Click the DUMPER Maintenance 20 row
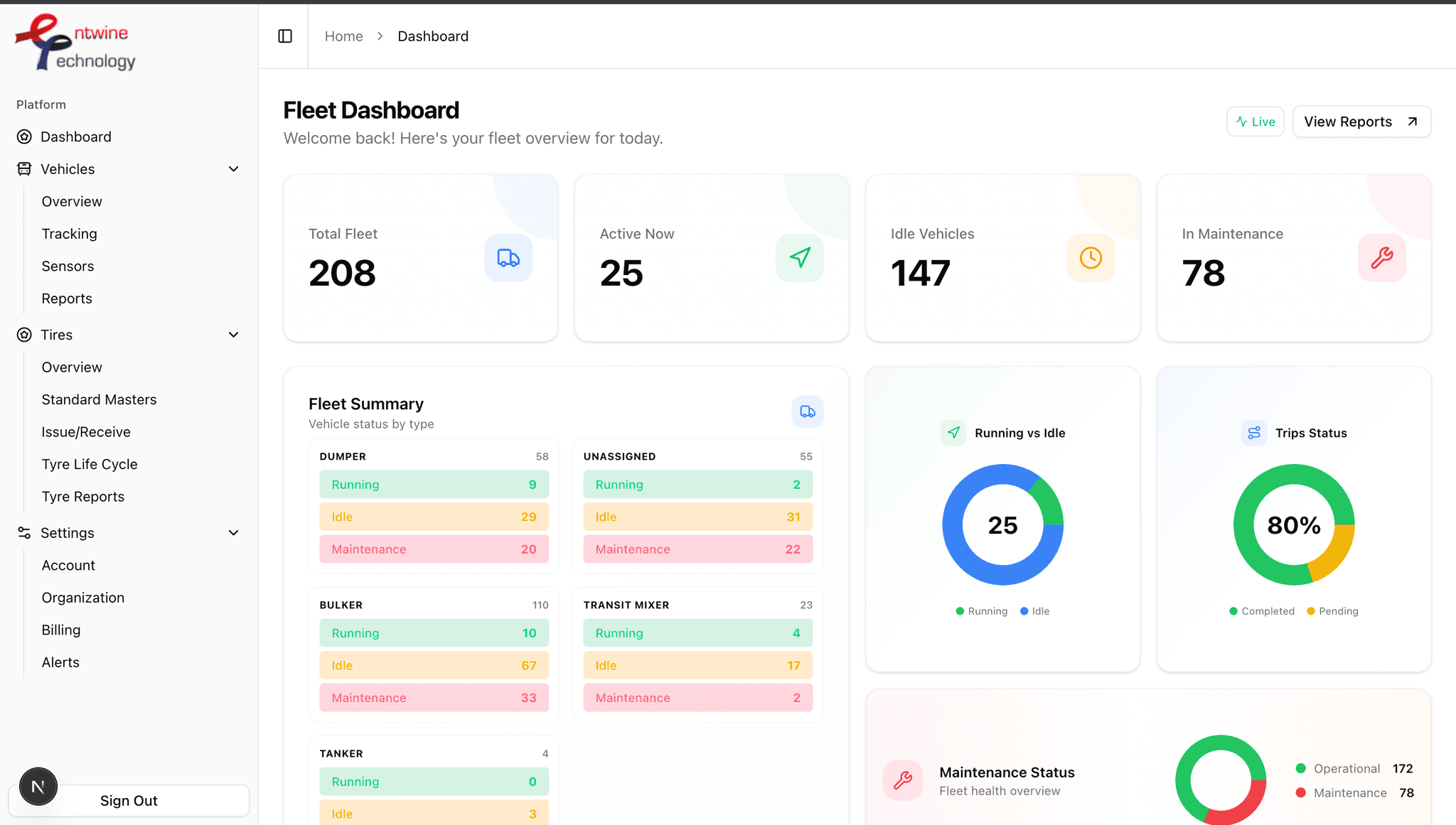The image size is (1456, 825). click(x=434, y=549)
